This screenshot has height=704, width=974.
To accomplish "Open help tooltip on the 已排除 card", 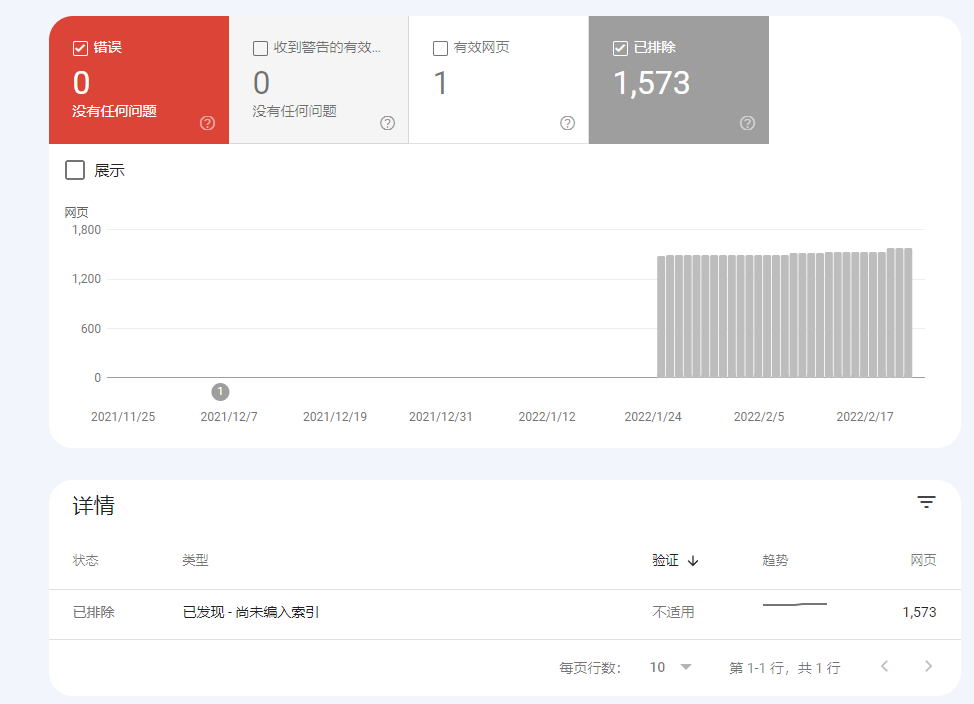I will 746,123.
